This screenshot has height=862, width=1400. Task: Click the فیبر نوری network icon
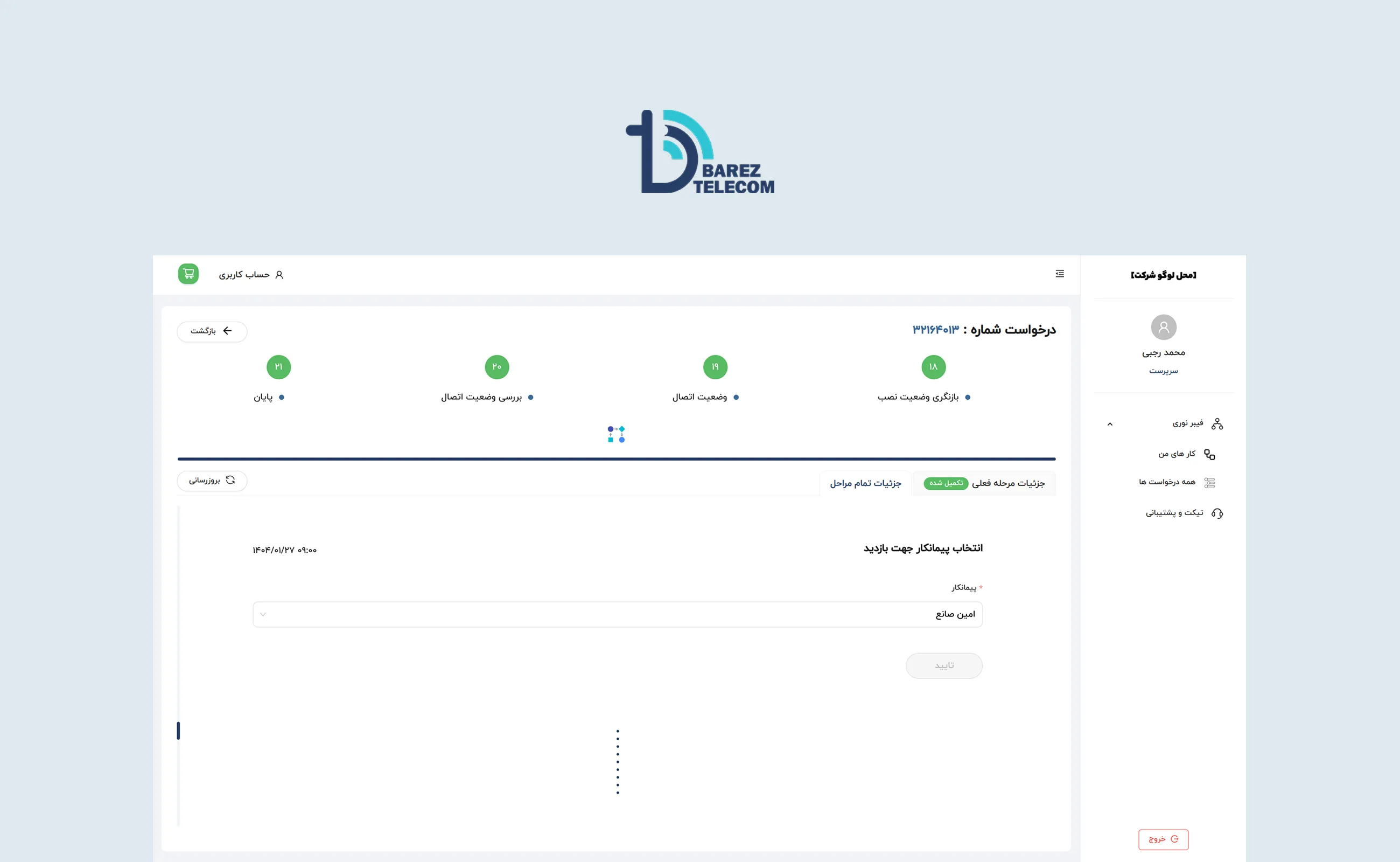point(1217,423)
